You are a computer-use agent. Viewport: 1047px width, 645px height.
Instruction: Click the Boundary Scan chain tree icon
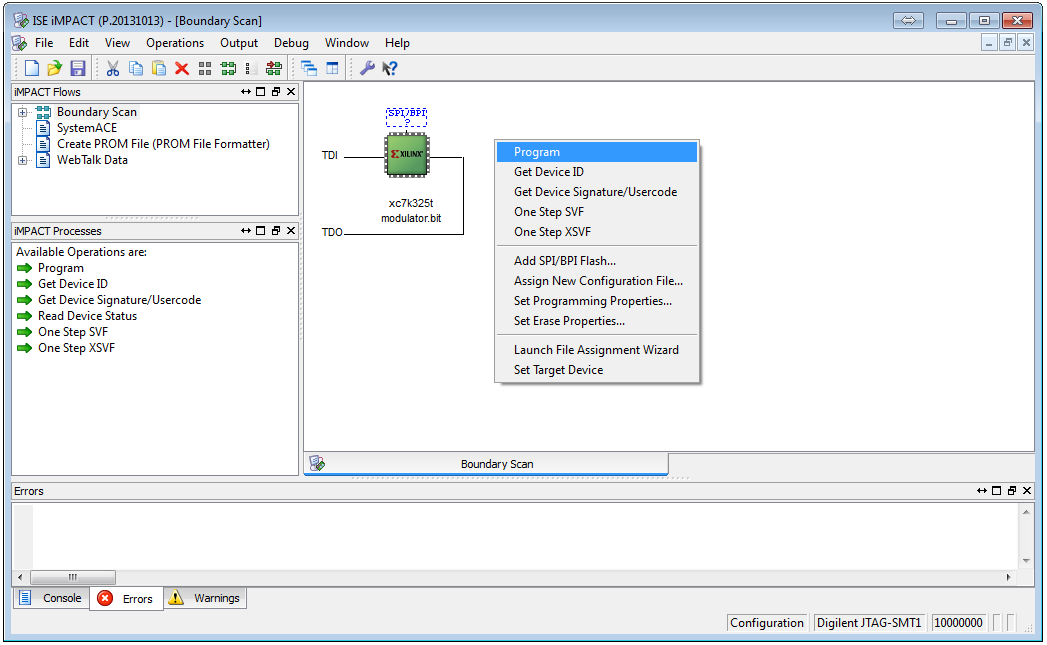tap(43, 112)
